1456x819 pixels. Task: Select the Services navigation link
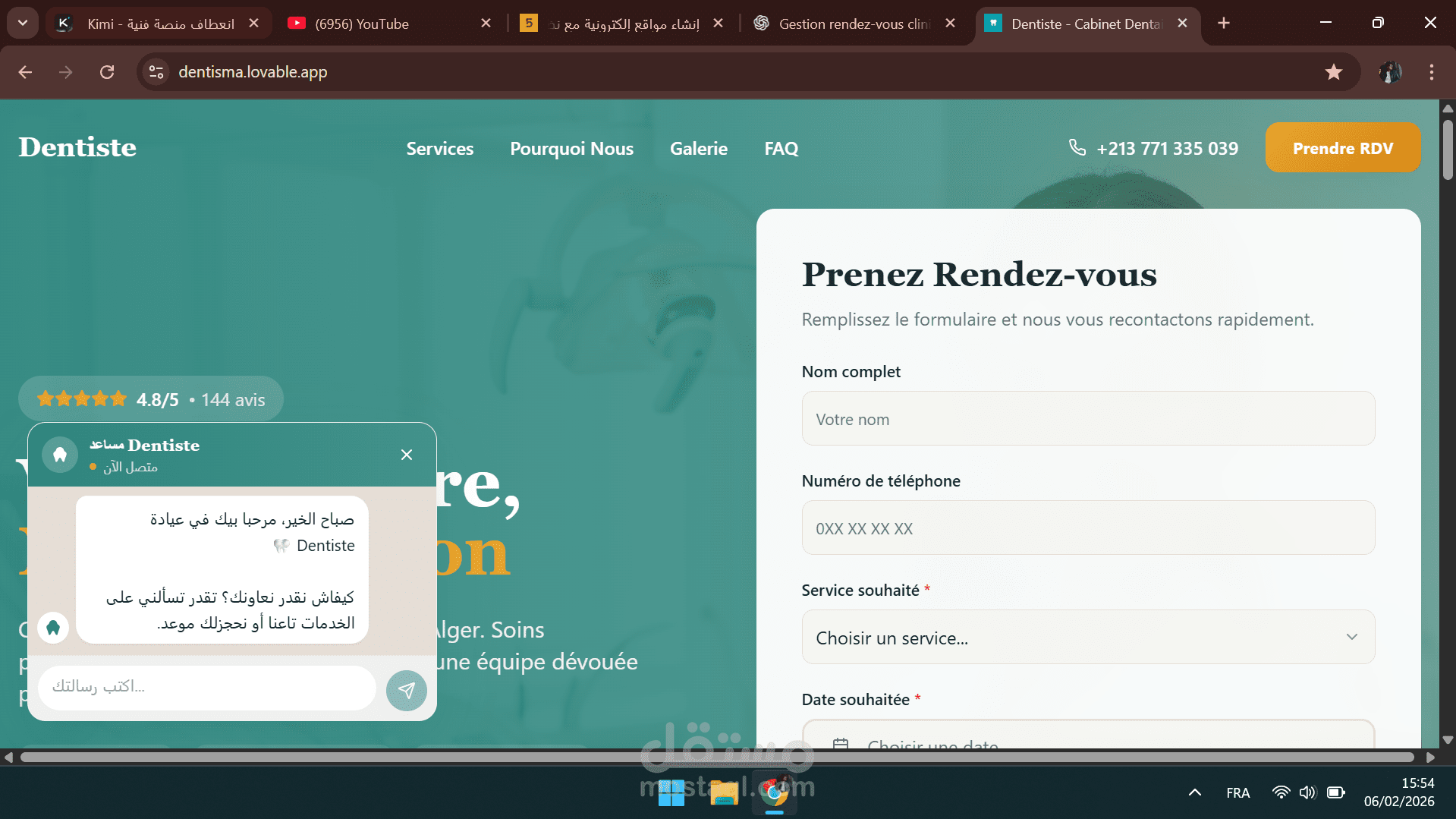pyautogui.click(x=439, y=148)
